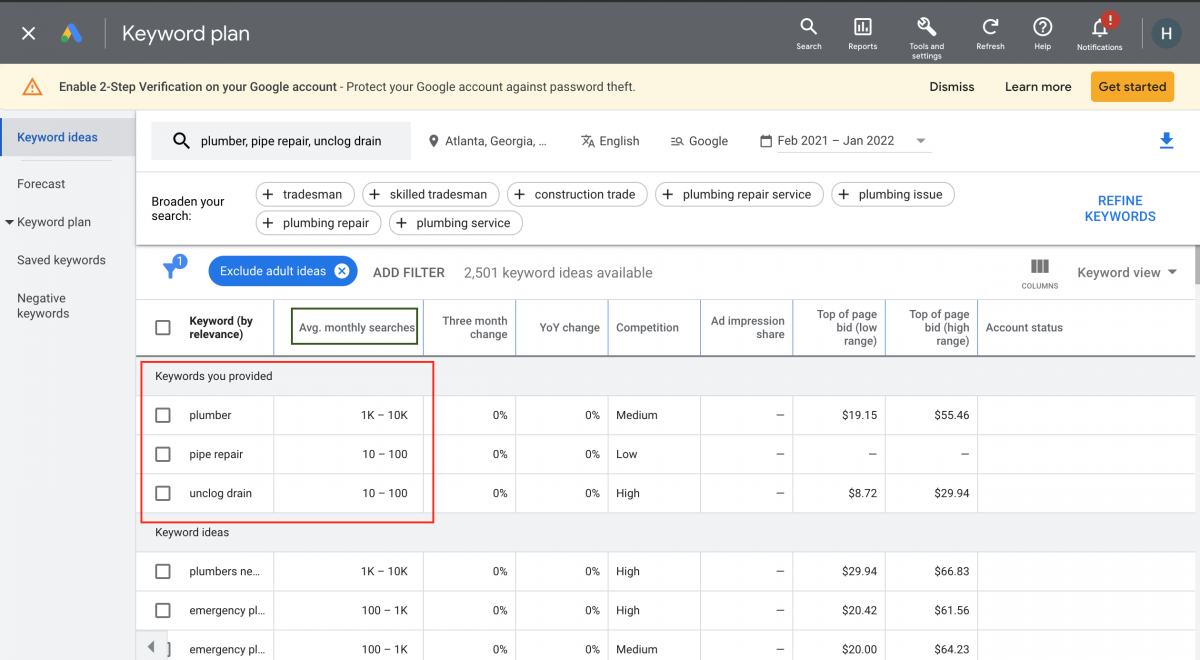The height and width of the screenshot is (660, 1200).
Task: Click the $8.72 low bid value
Action: (860, 493)
